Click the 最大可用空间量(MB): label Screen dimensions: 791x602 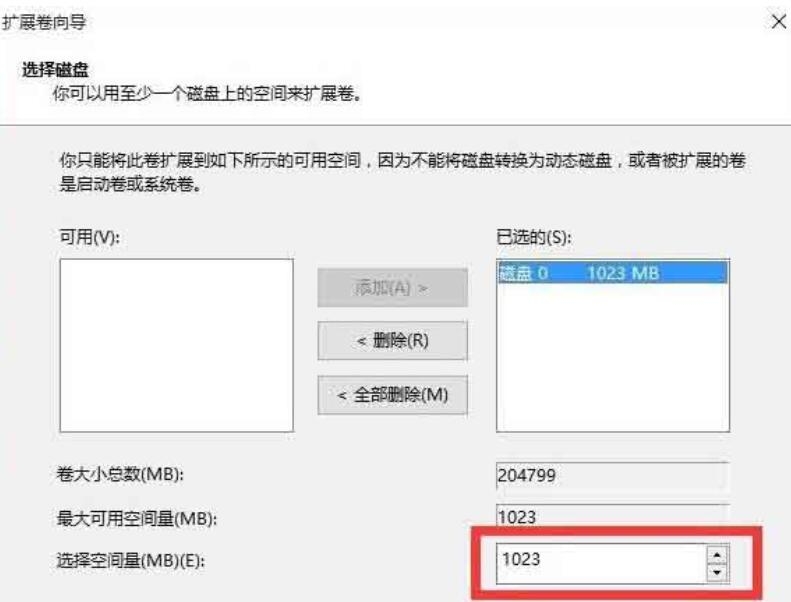(137, 518)
